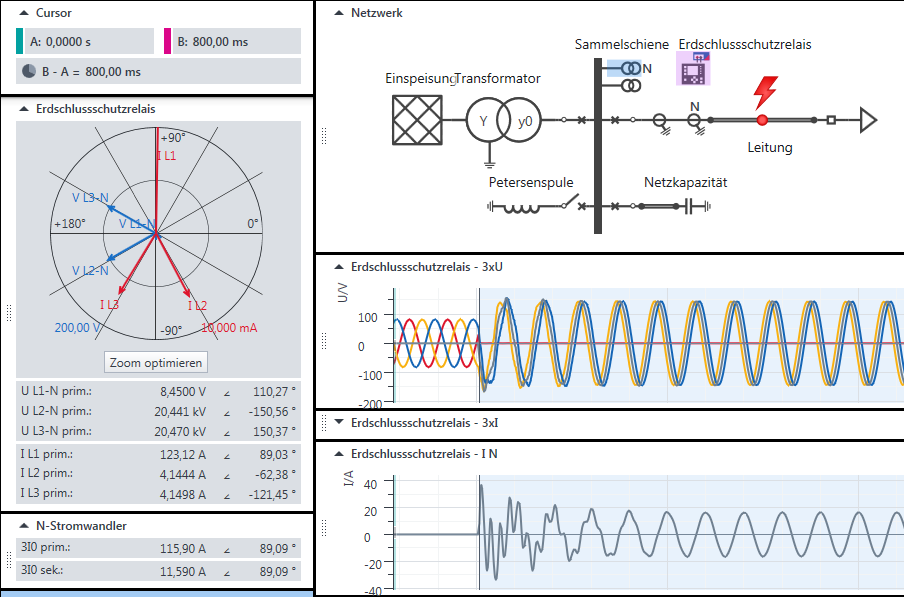Click the magenta cursor B color marker
The width and height of the screenshot is (904, 597).
[167, 41]
